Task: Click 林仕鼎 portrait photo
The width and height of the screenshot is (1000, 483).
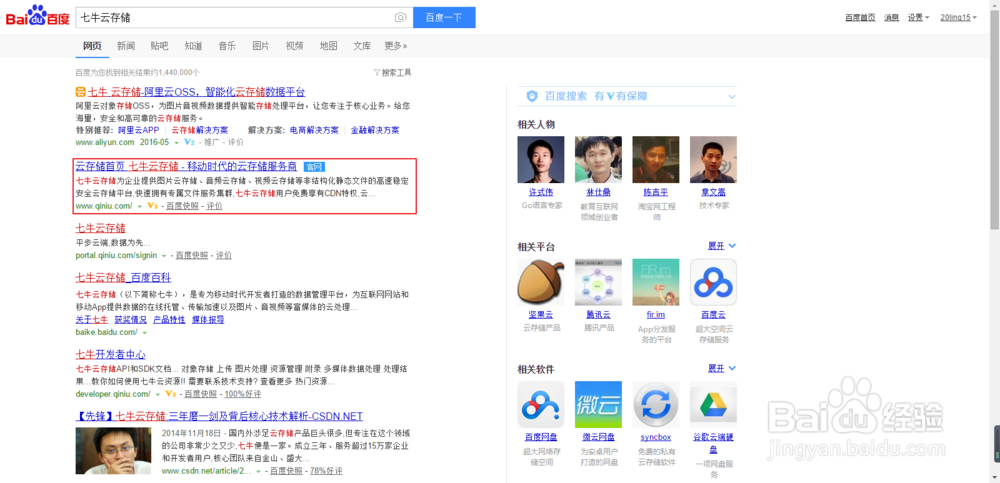Action: pos(598,160)
